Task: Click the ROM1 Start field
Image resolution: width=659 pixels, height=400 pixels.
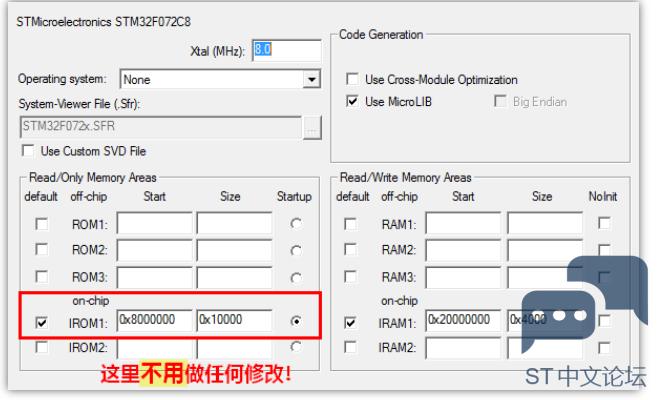Action: point(154,223)
